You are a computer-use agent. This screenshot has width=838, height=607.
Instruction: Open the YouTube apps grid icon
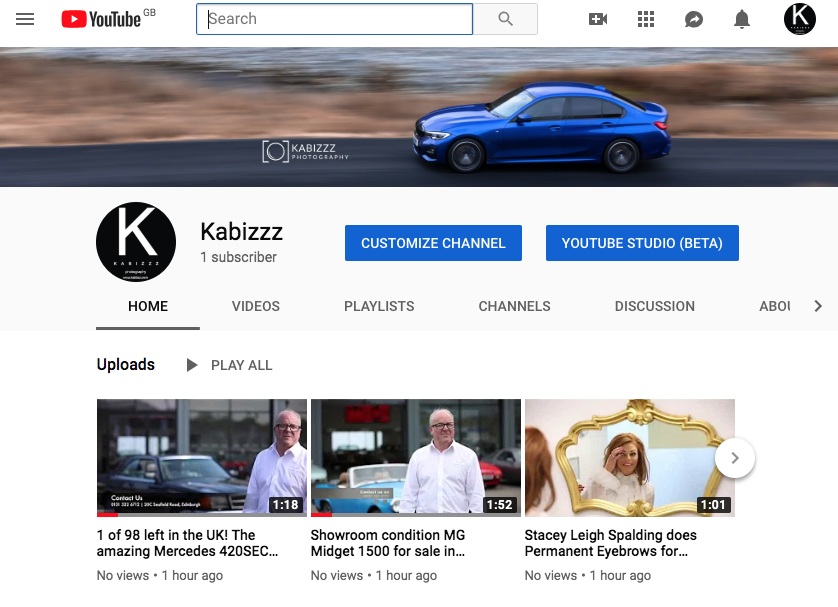[x=646, y=19]
